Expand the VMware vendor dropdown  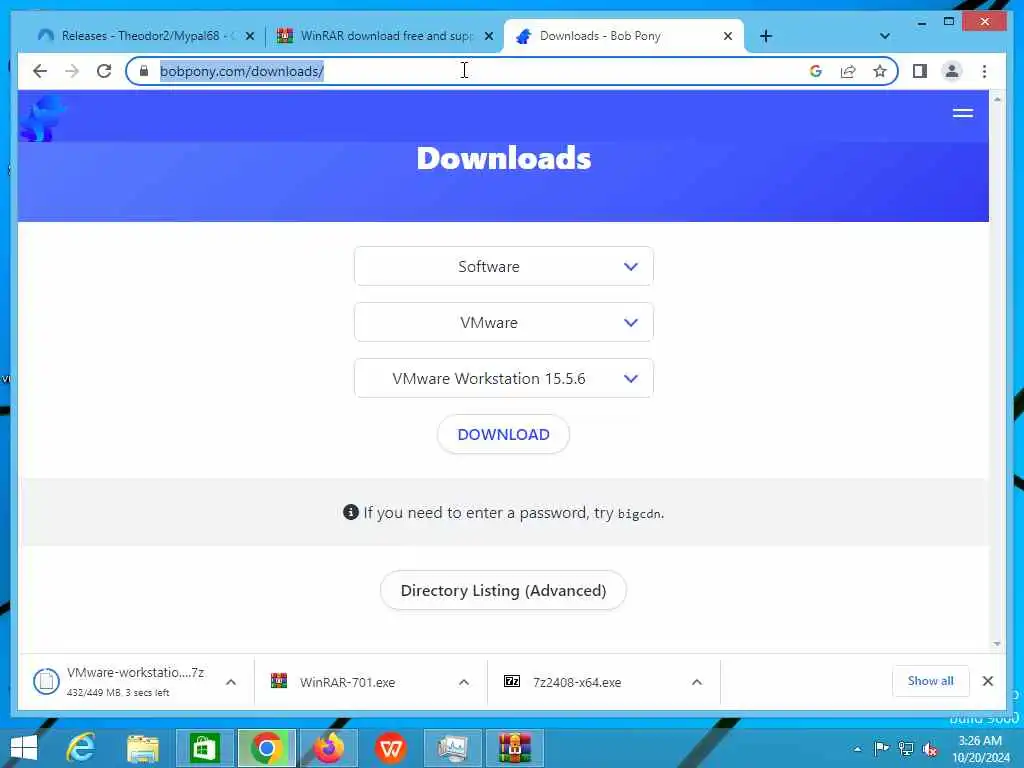[x=504, y=323]
